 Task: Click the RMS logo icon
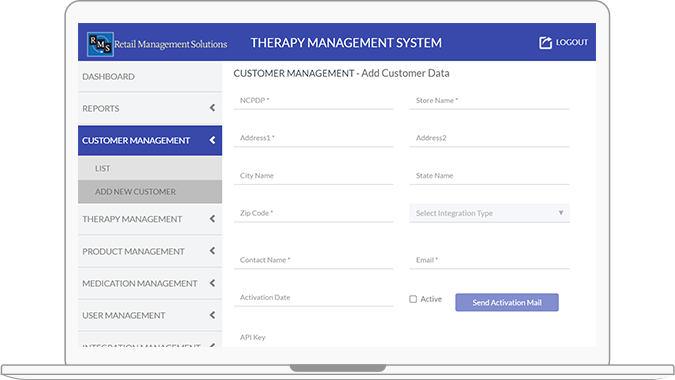pos(100,44)
